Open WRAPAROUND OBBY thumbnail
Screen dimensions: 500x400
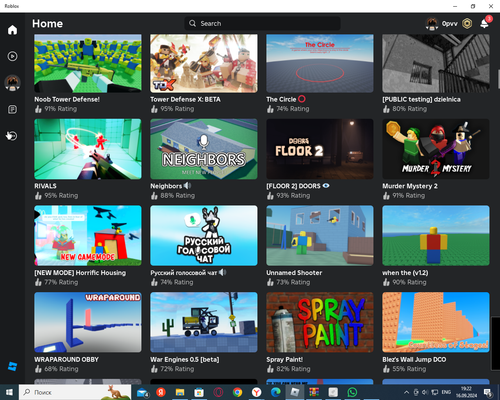(x=88, y=322)
